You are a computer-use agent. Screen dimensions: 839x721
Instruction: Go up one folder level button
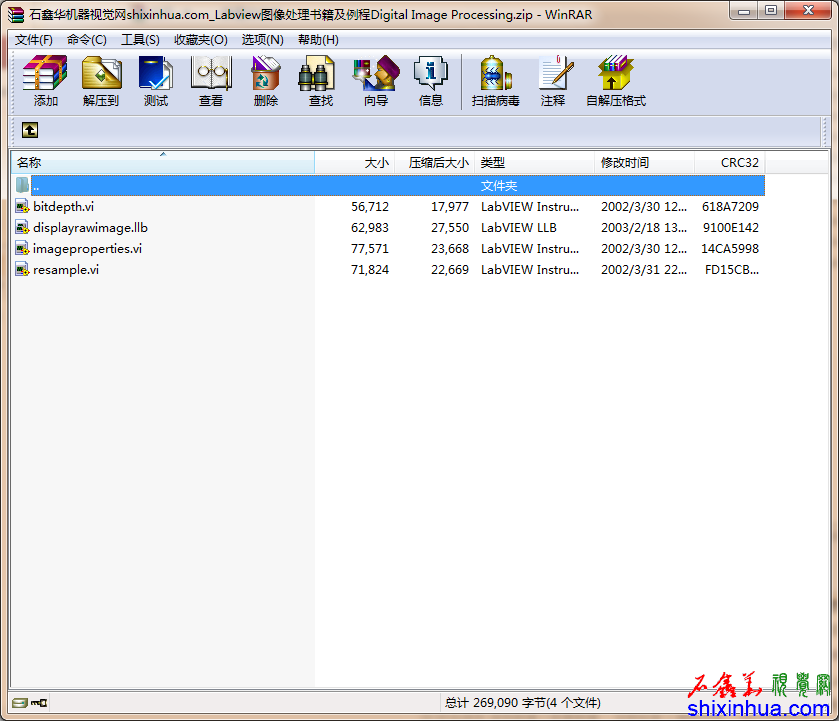click(x=30, y=130)
